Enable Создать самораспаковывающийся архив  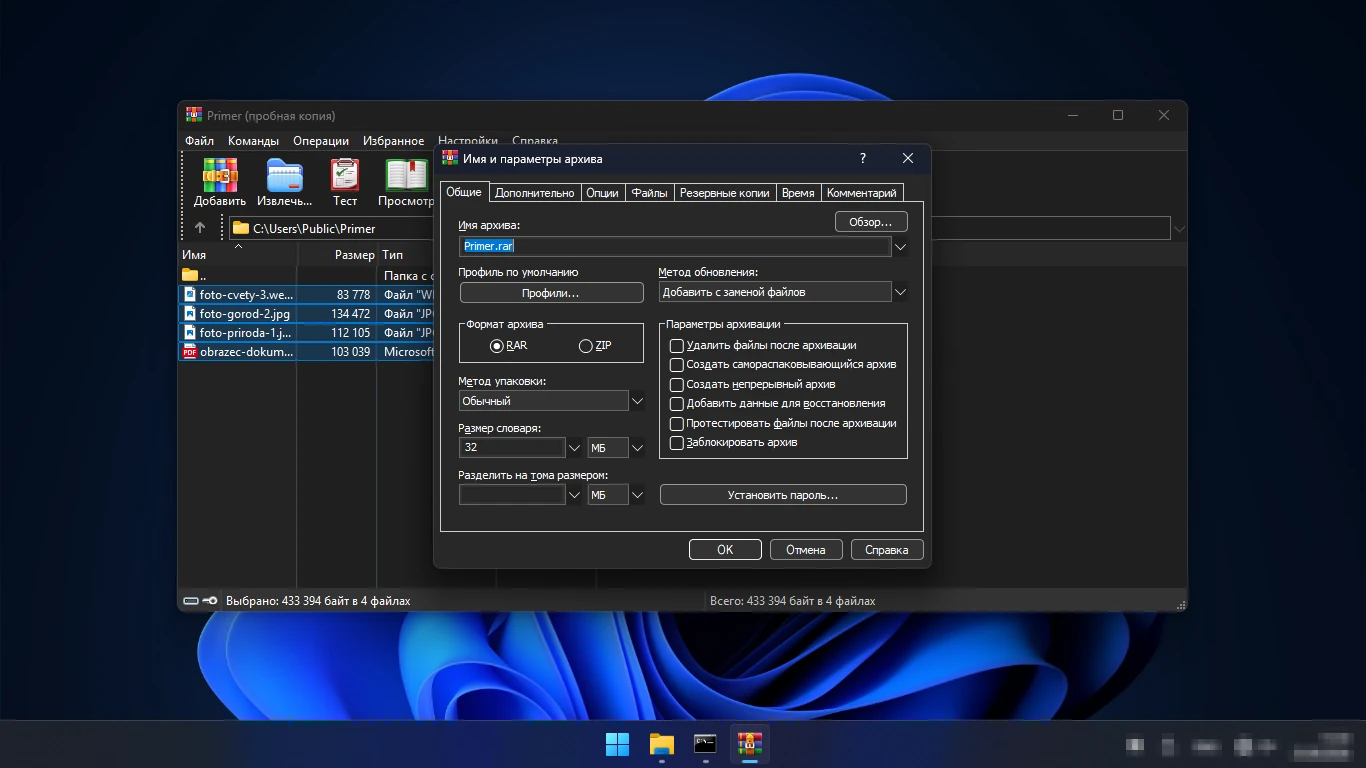tap(677, 365)
